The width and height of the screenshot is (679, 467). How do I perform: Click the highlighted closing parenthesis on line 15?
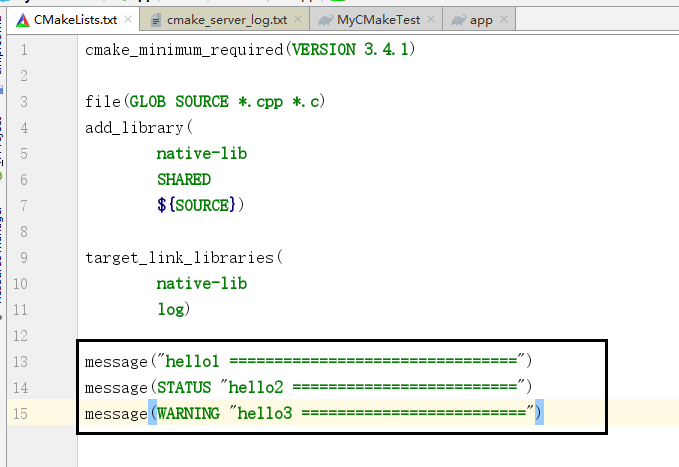click(539, 412)
